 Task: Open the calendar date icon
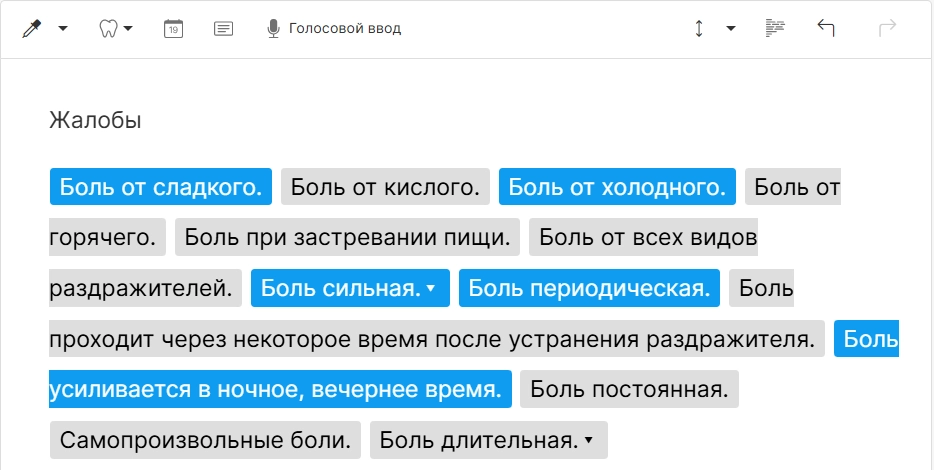coord(174,28)
